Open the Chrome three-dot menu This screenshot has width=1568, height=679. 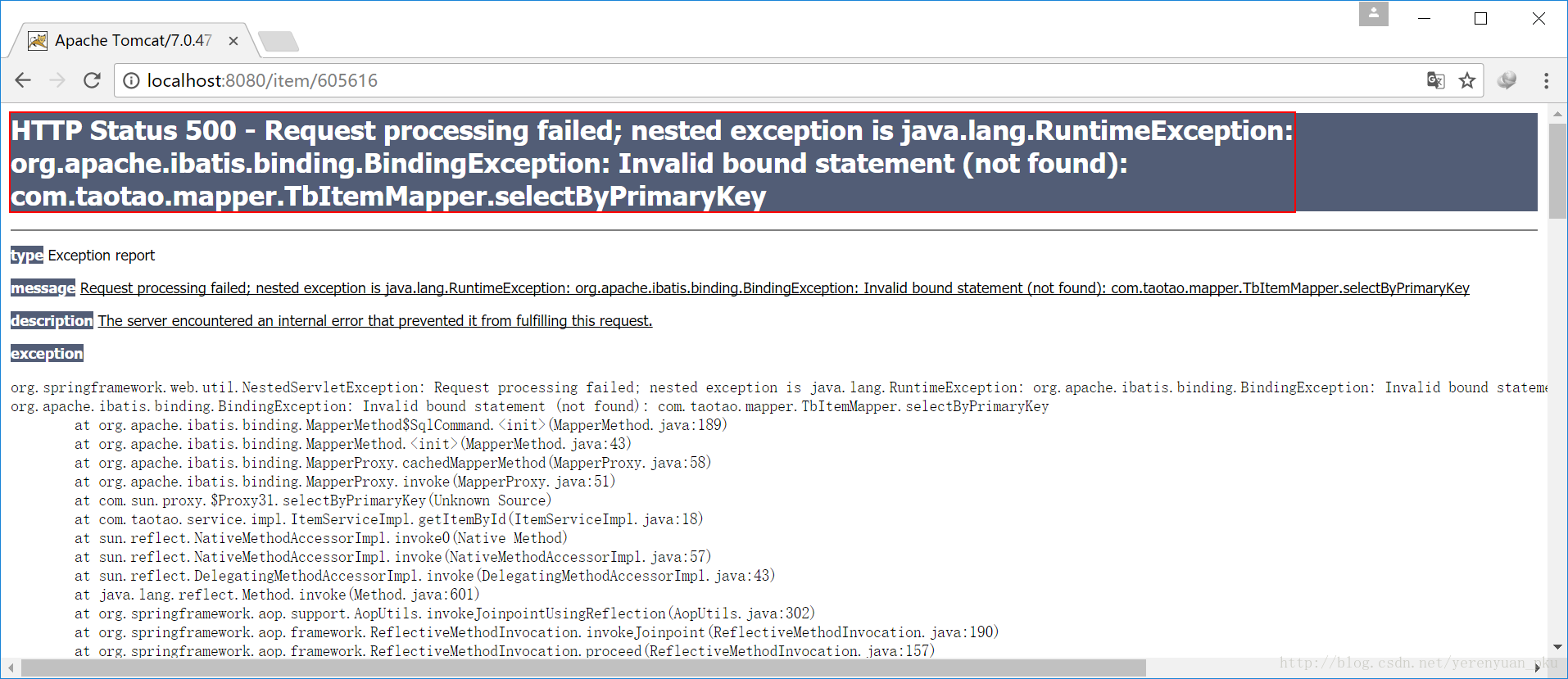click(1546, 80)
